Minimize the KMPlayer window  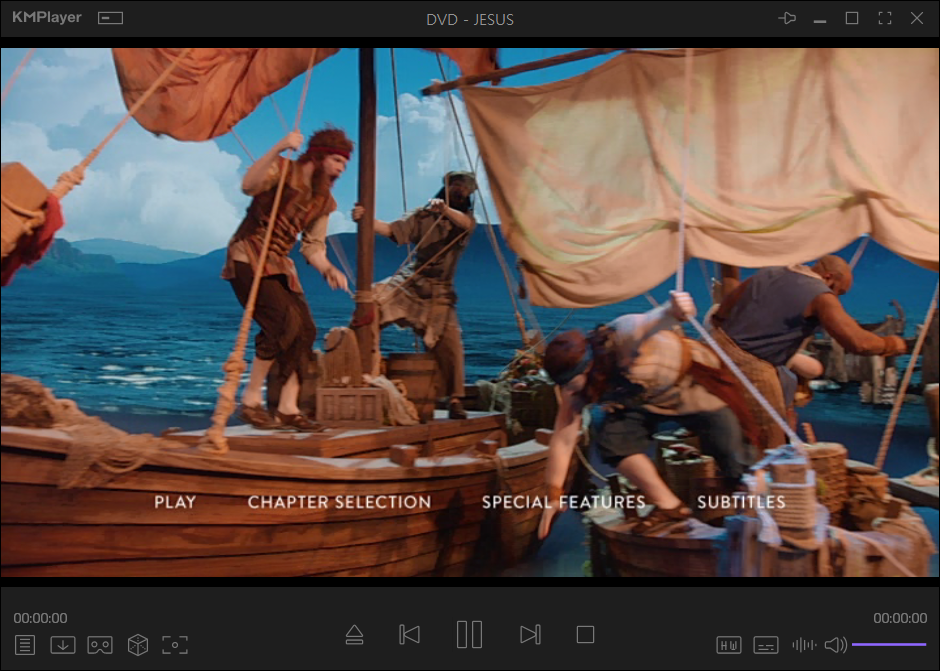click(820, 22)
